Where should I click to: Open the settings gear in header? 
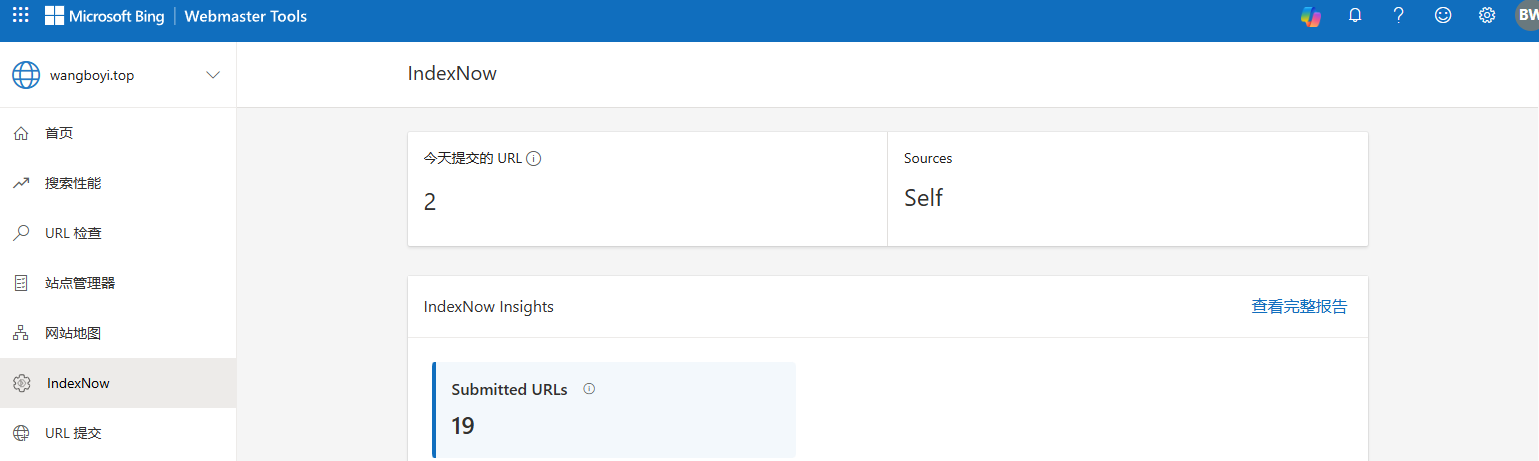[1487, 16]
